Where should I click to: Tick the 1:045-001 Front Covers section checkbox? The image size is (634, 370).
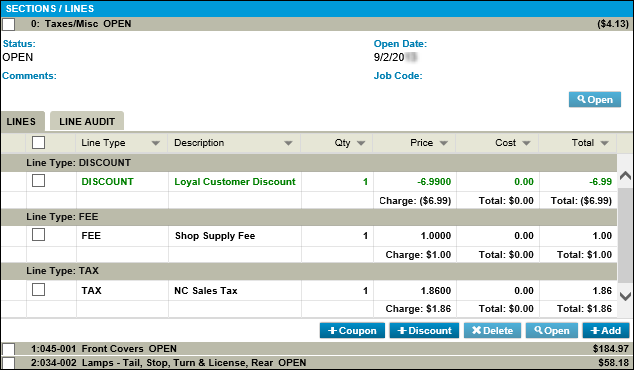pos(8,349)
